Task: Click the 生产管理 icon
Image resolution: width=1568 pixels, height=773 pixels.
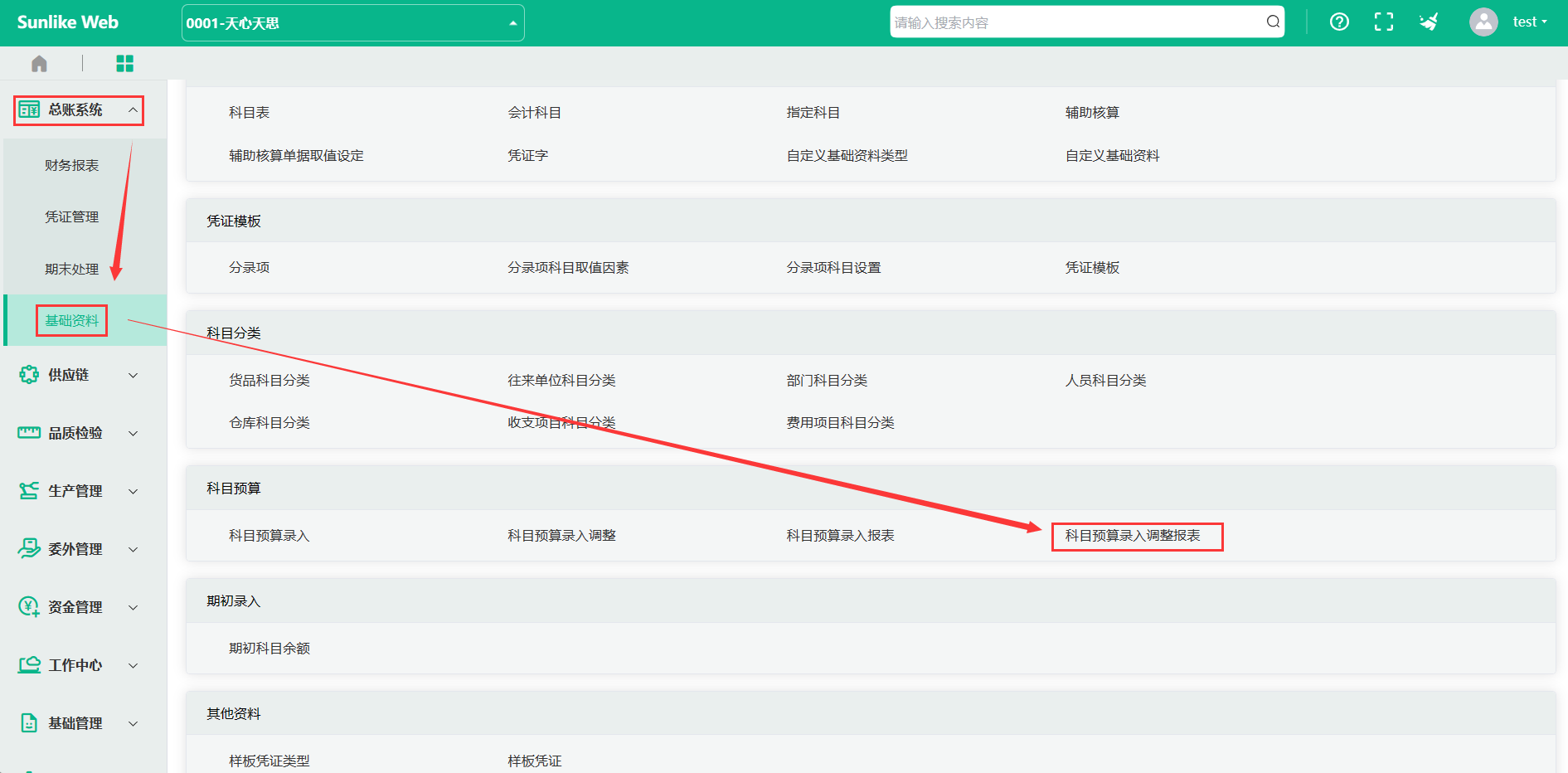Action: point(29,491)
